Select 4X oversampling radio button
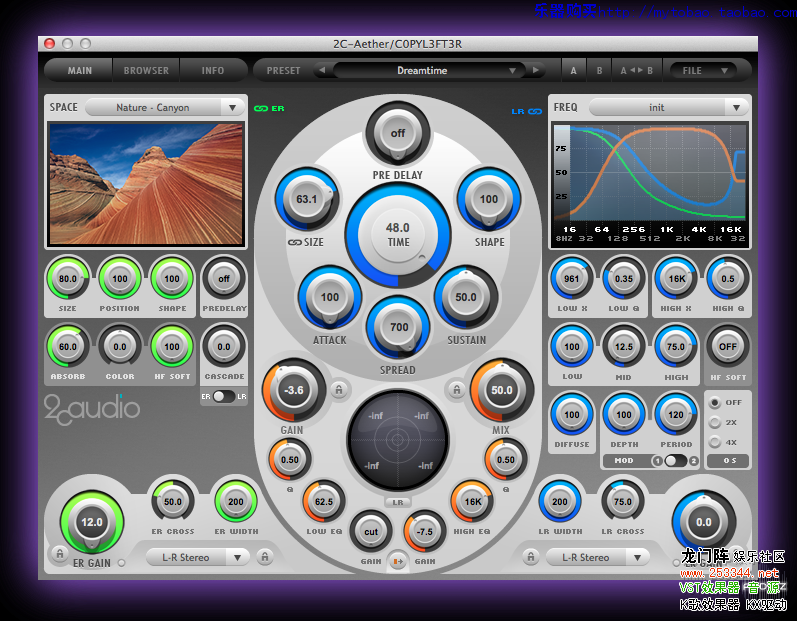The image size is (797, 621). pyautogui.click(x=715, y=442)
